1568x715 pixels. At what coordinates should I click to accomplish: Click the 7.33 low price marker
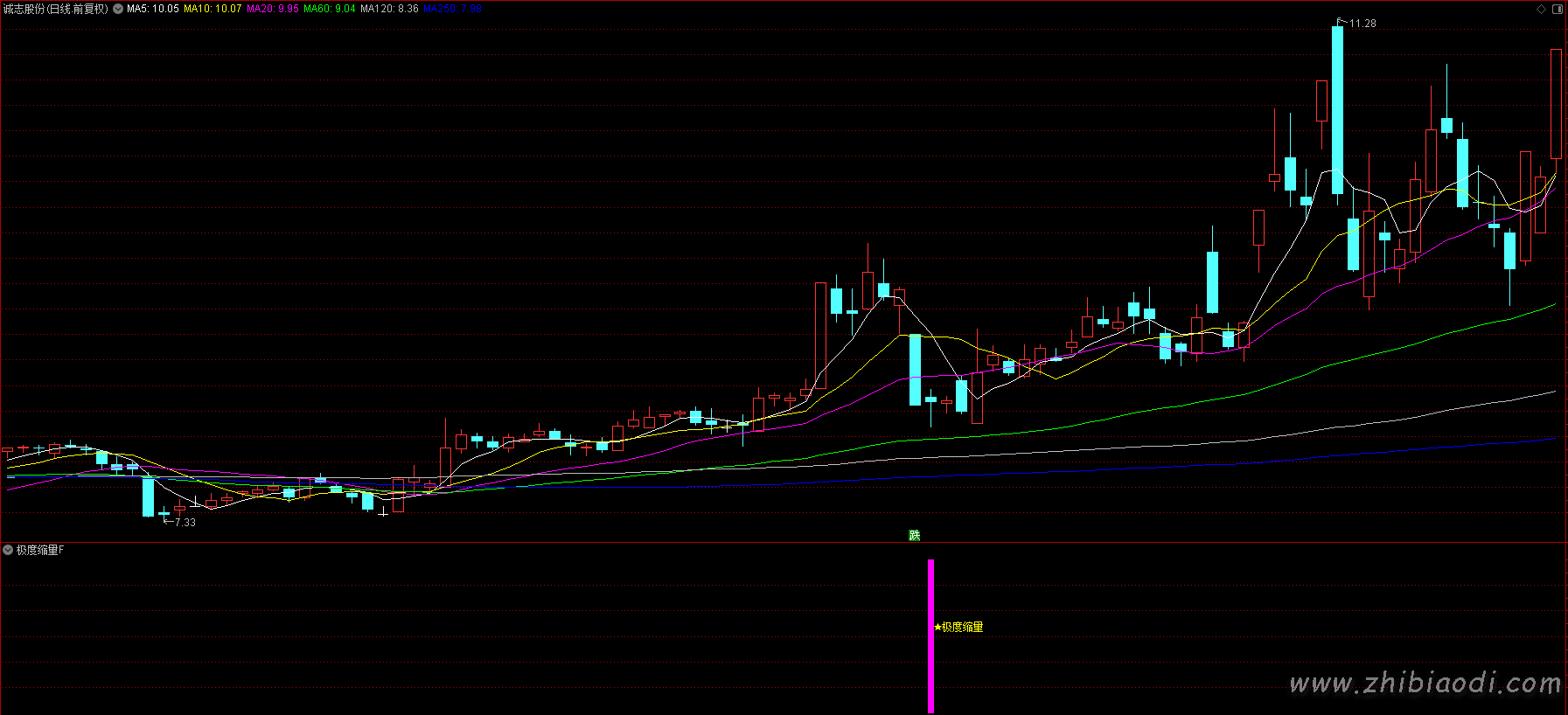pos(185,523)
